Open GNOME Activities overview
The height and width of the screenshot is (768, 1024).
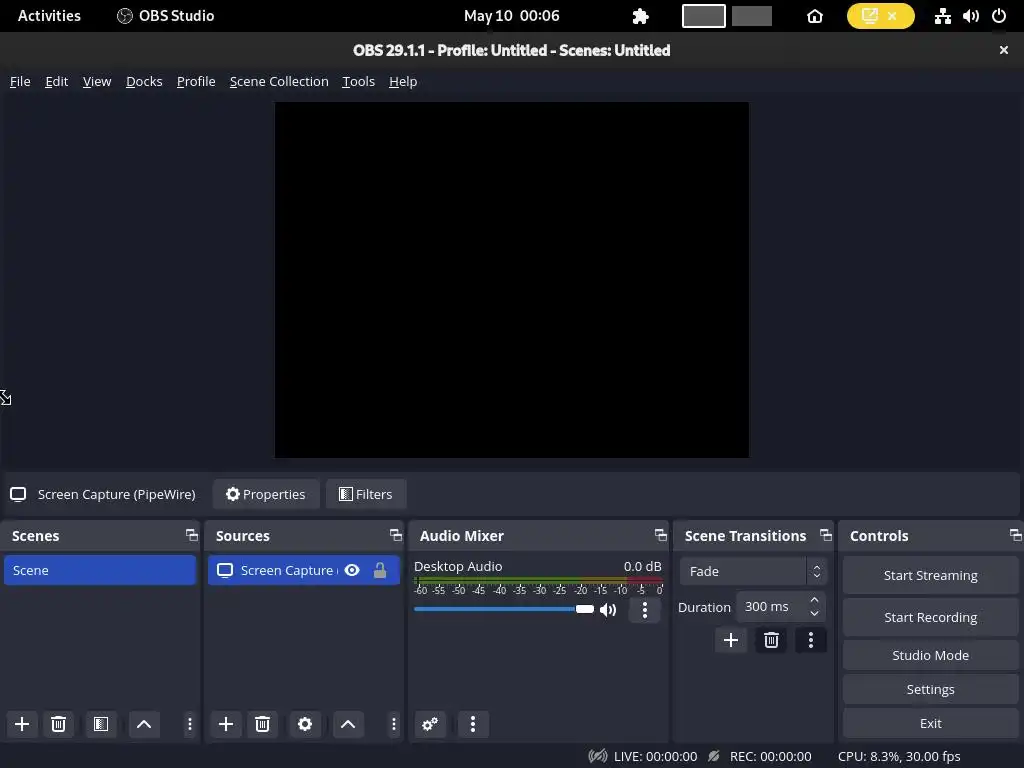click(49, 16)
